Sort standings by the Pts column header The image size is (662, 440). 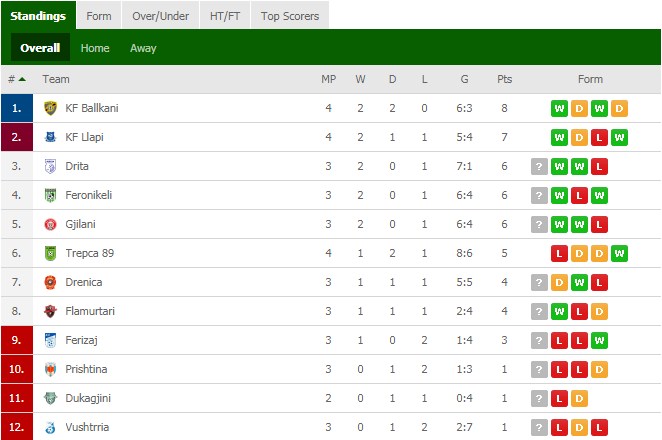(x=505, y=79)
